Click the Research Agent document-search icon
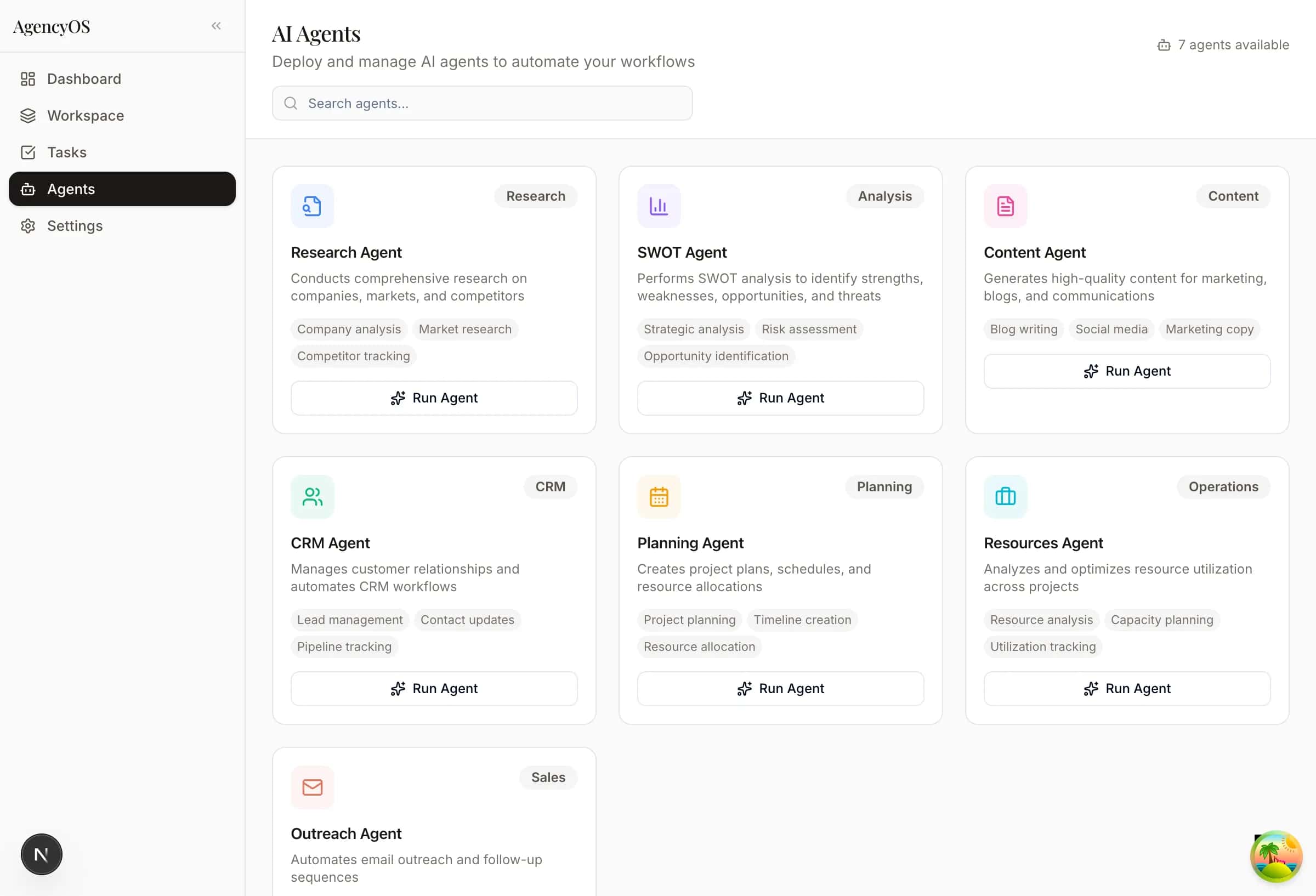The height and width of the screenshot is (896, 1316). coord(312,206)
